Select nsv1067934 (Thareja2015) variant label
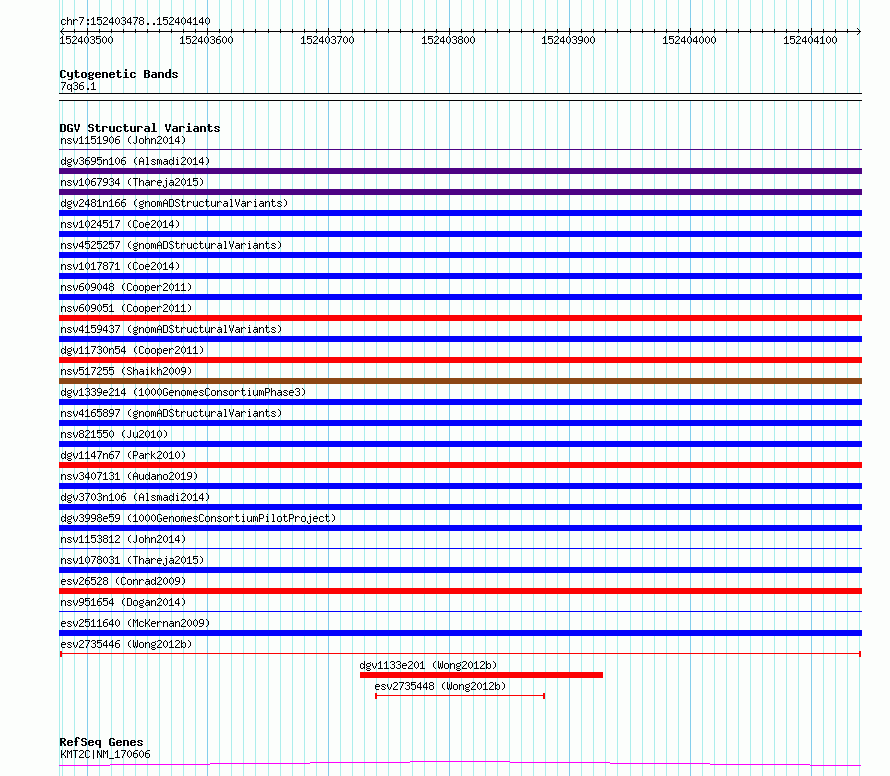This screenshot has width=890, height=776. (x=132, y=182)
